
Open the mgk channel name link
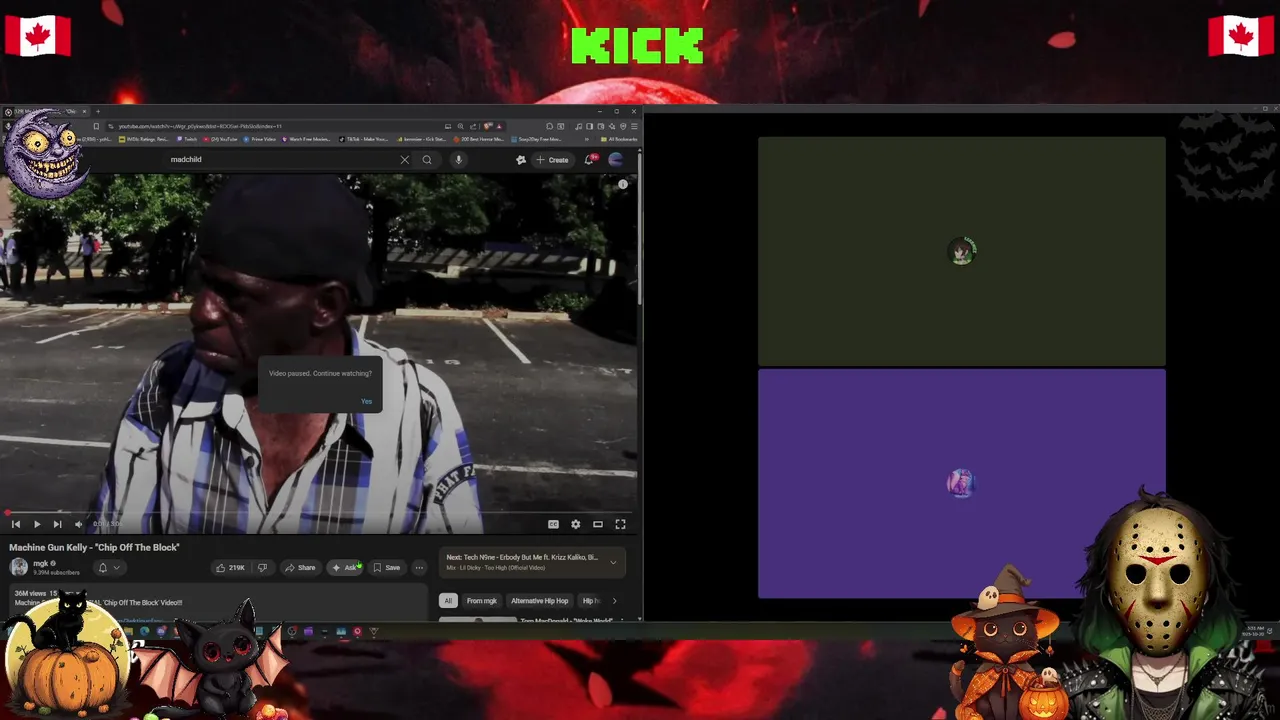pos(41,563)
